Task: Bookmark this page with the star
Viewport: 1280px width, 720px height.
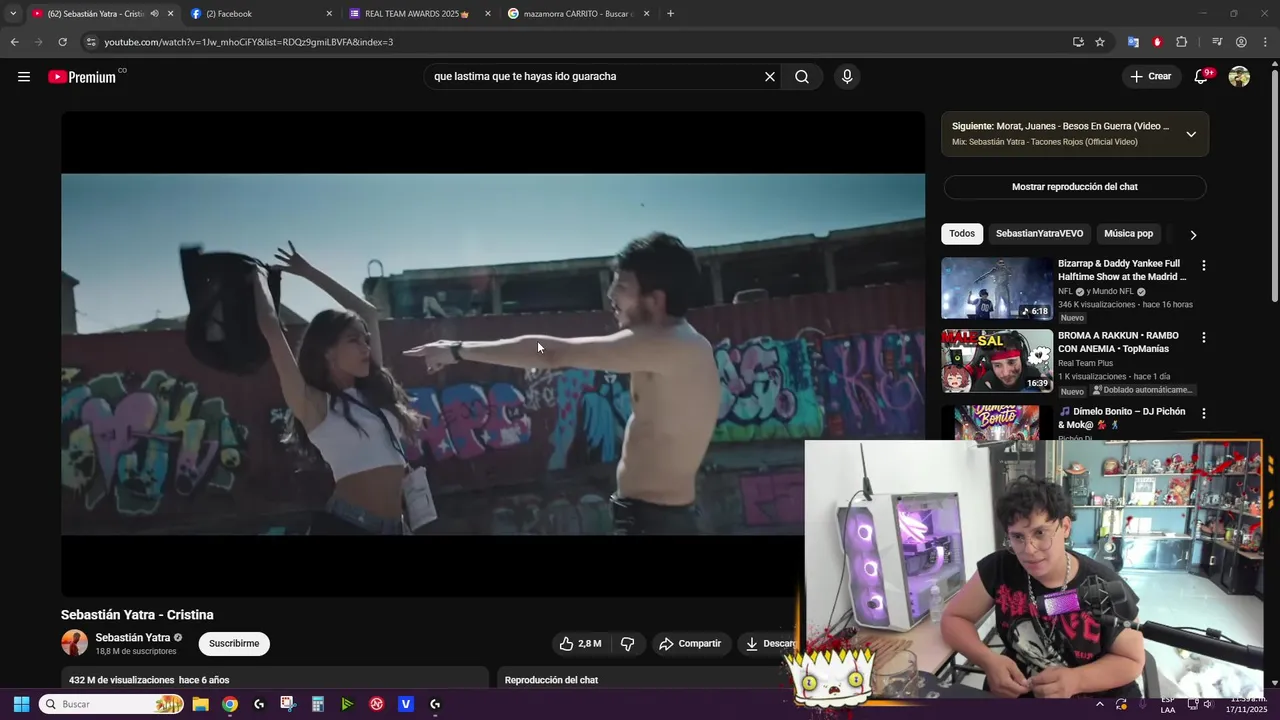Action: (x=1100, y=42)
